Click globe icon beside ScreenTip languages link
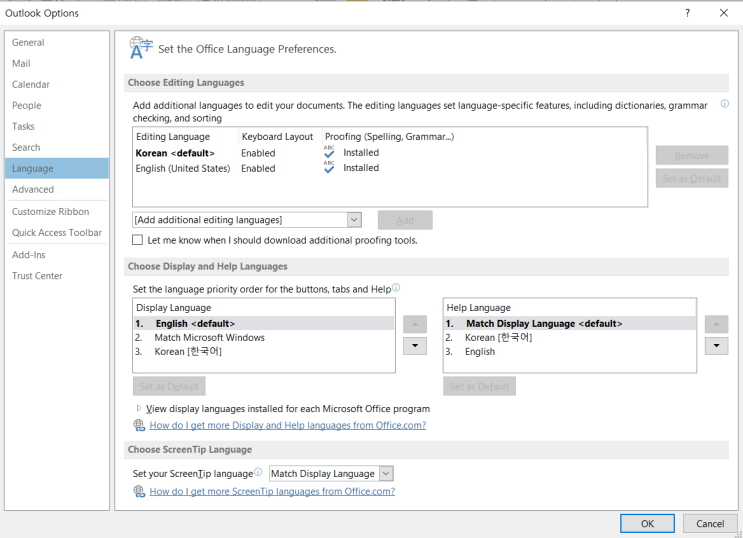The width and height of the screenshot is (743, 538). click(139, 492)
